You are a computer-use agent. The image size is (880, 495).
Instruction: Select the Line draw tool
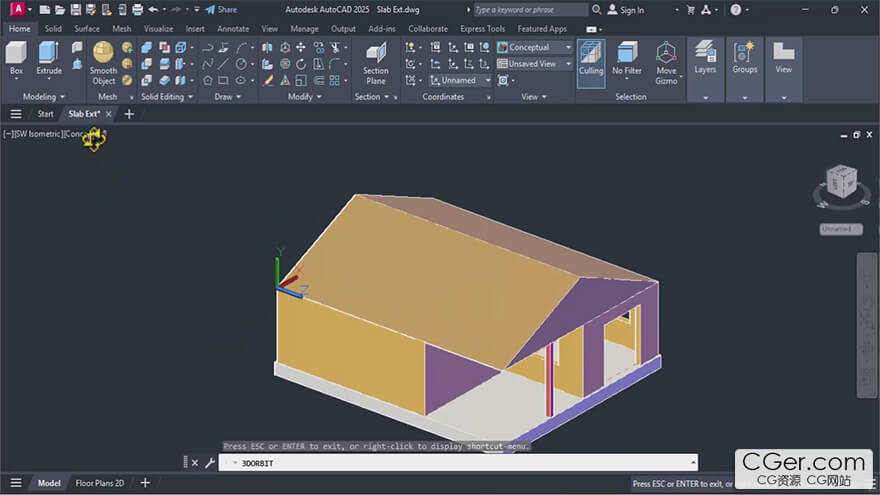223,64
